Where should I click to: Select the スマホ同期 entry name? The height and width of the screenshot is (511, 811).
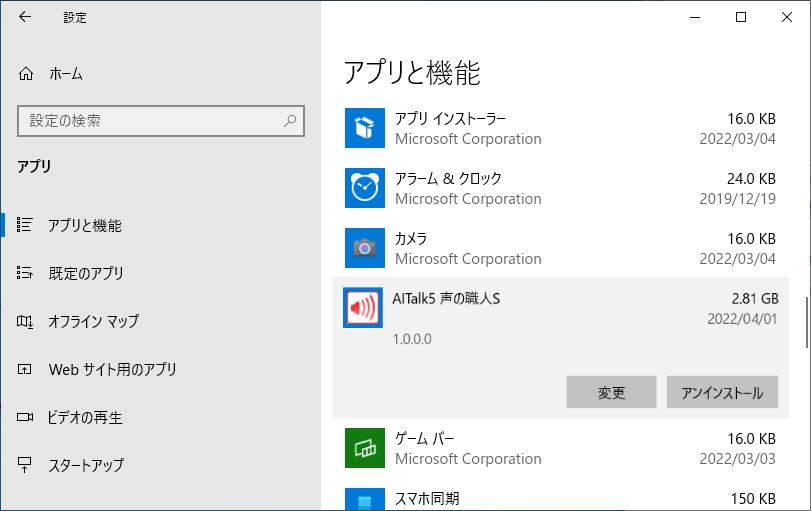(x=427, y=499)
